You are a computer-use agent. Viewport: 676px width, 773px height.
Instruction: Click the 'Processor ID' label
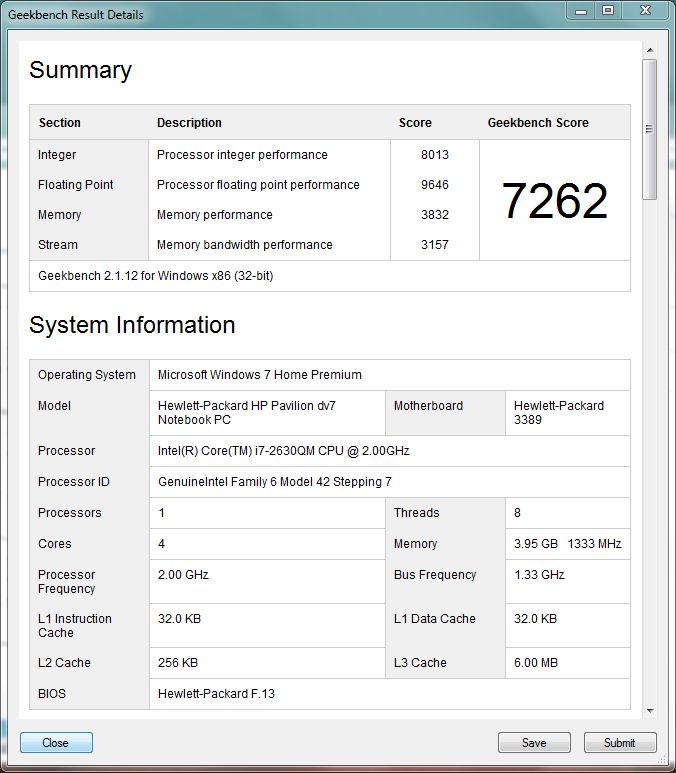tap(74, 482)
